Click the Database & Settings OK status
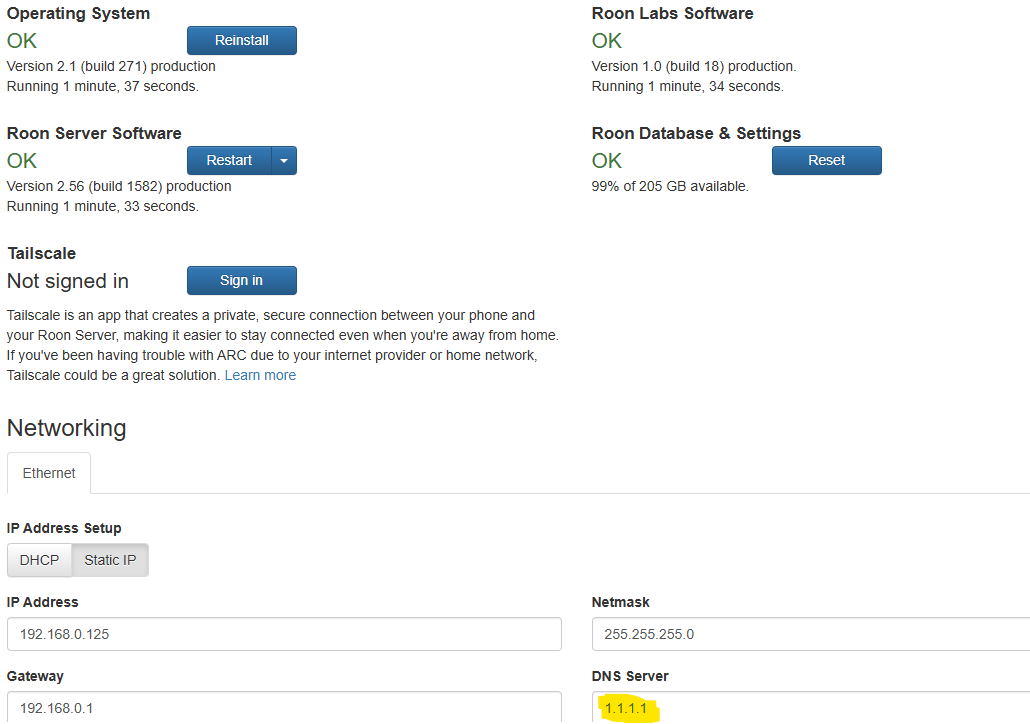Viewport: 1030px width, 724px height. click(x=606, y=161)
